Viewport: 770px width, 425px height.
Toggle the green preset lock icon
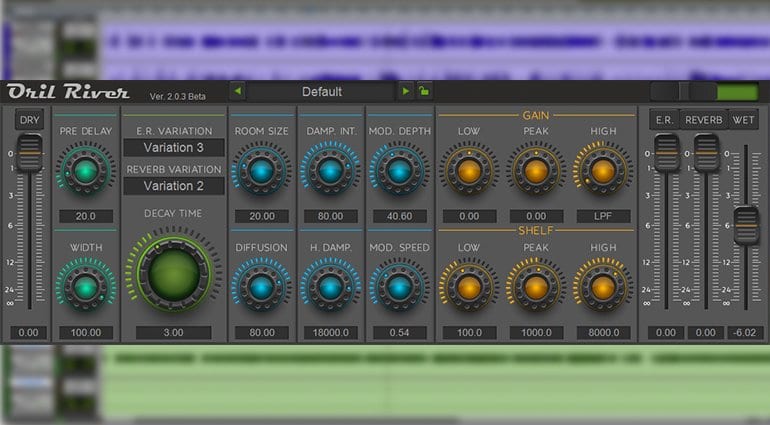[424, 91]
